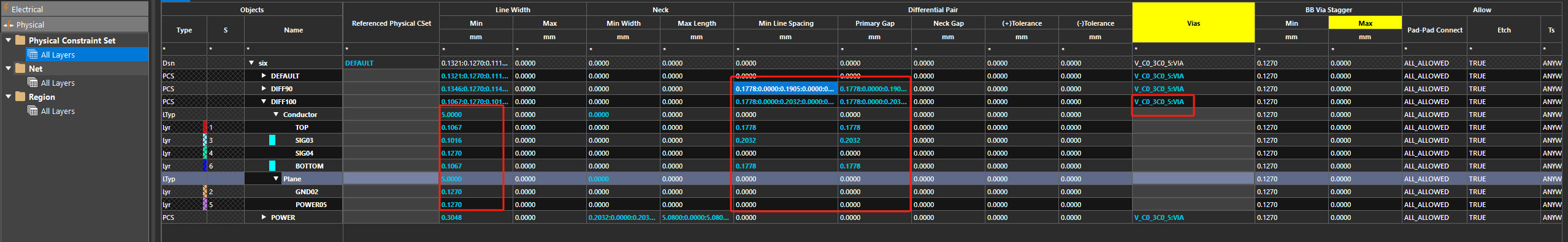The height and width of the screenshot is (242, 1568).
Task: Select POWER row Line Width Min 0.3048
Action: tap(476, 217)
